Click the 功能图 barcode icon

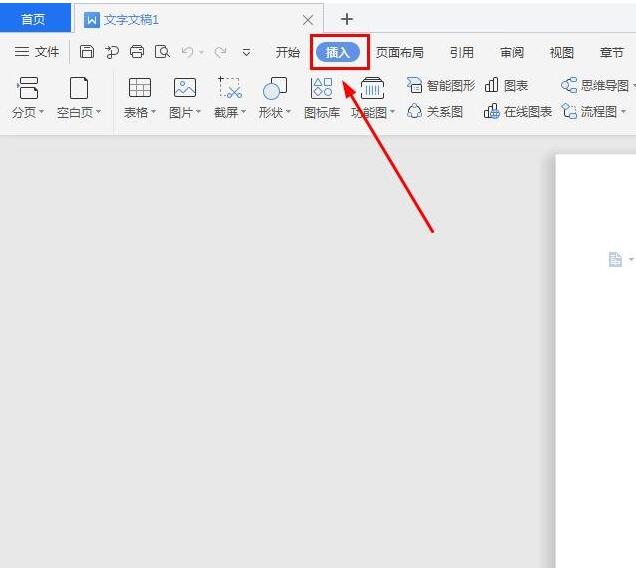pos(372,88)
